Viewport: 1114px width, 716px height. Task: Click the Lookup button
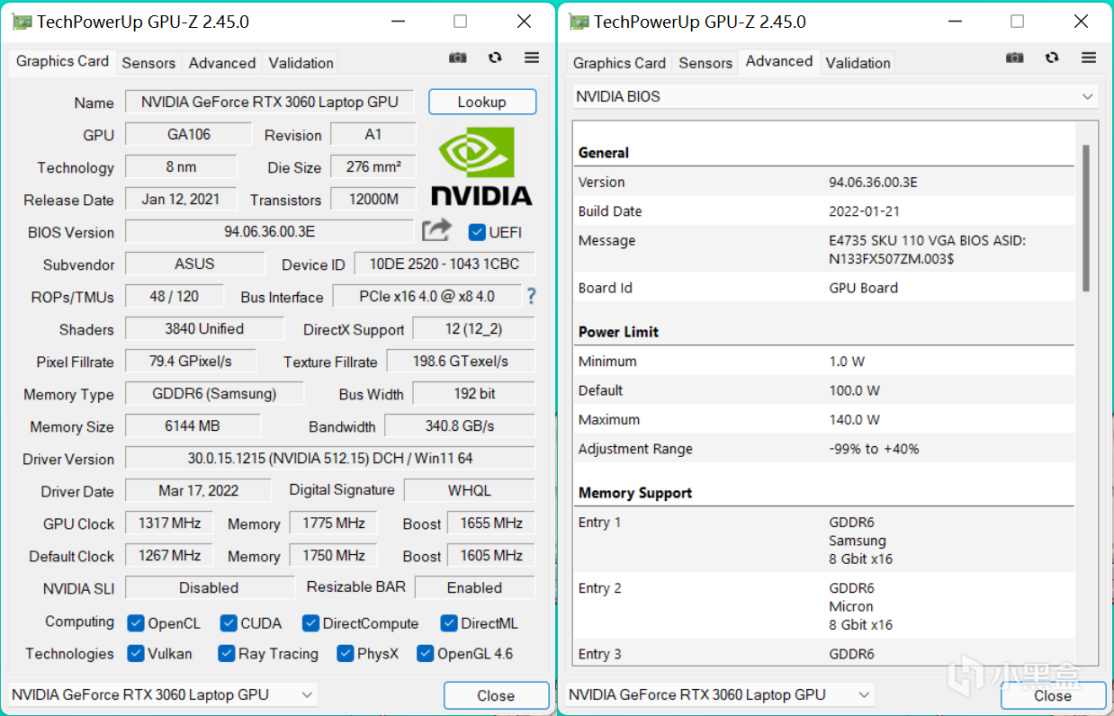(482, 102)
